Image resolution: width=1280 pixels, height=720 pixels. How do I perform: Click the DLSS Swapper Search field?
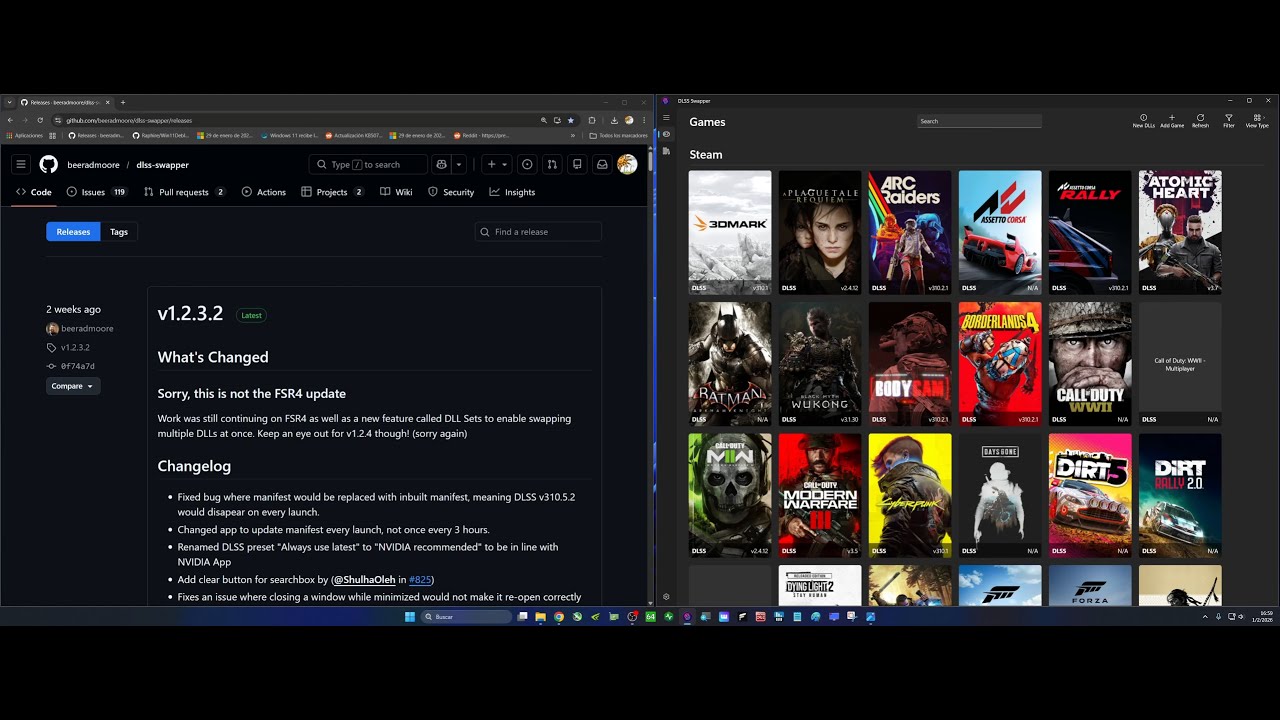pos(979,121)
